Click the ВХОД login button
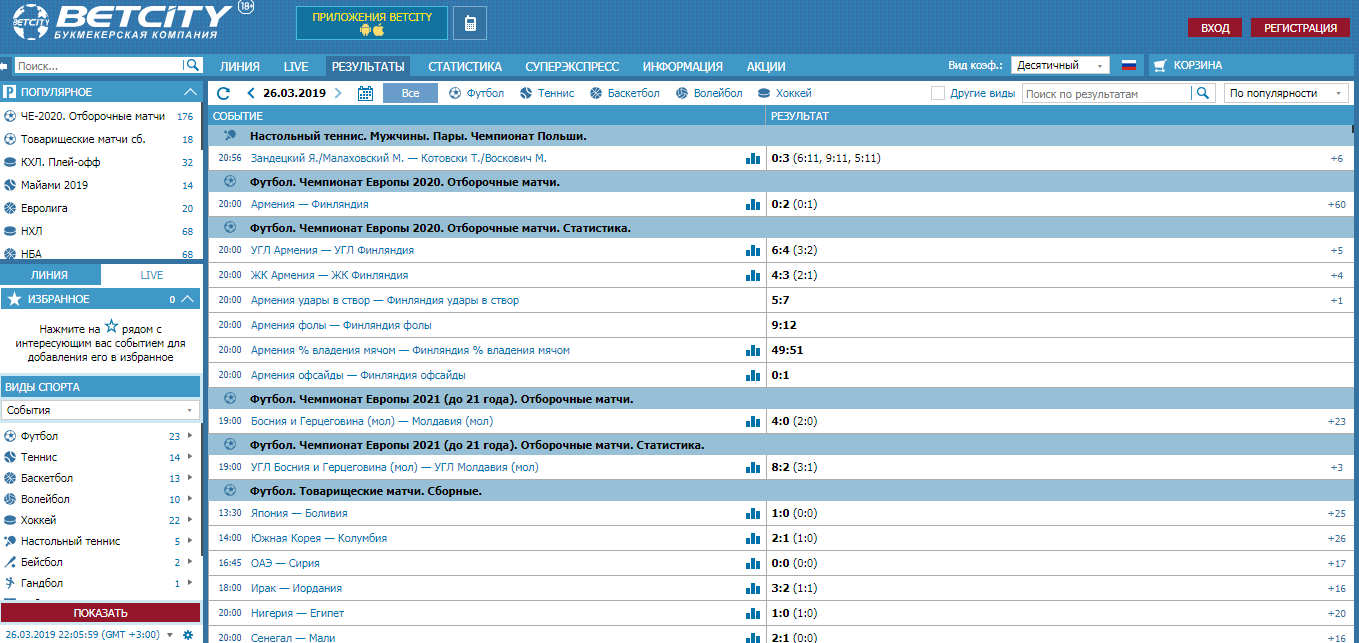Screen dimensions: 1359x643 pyautogui.click(x=1215, y=28)
